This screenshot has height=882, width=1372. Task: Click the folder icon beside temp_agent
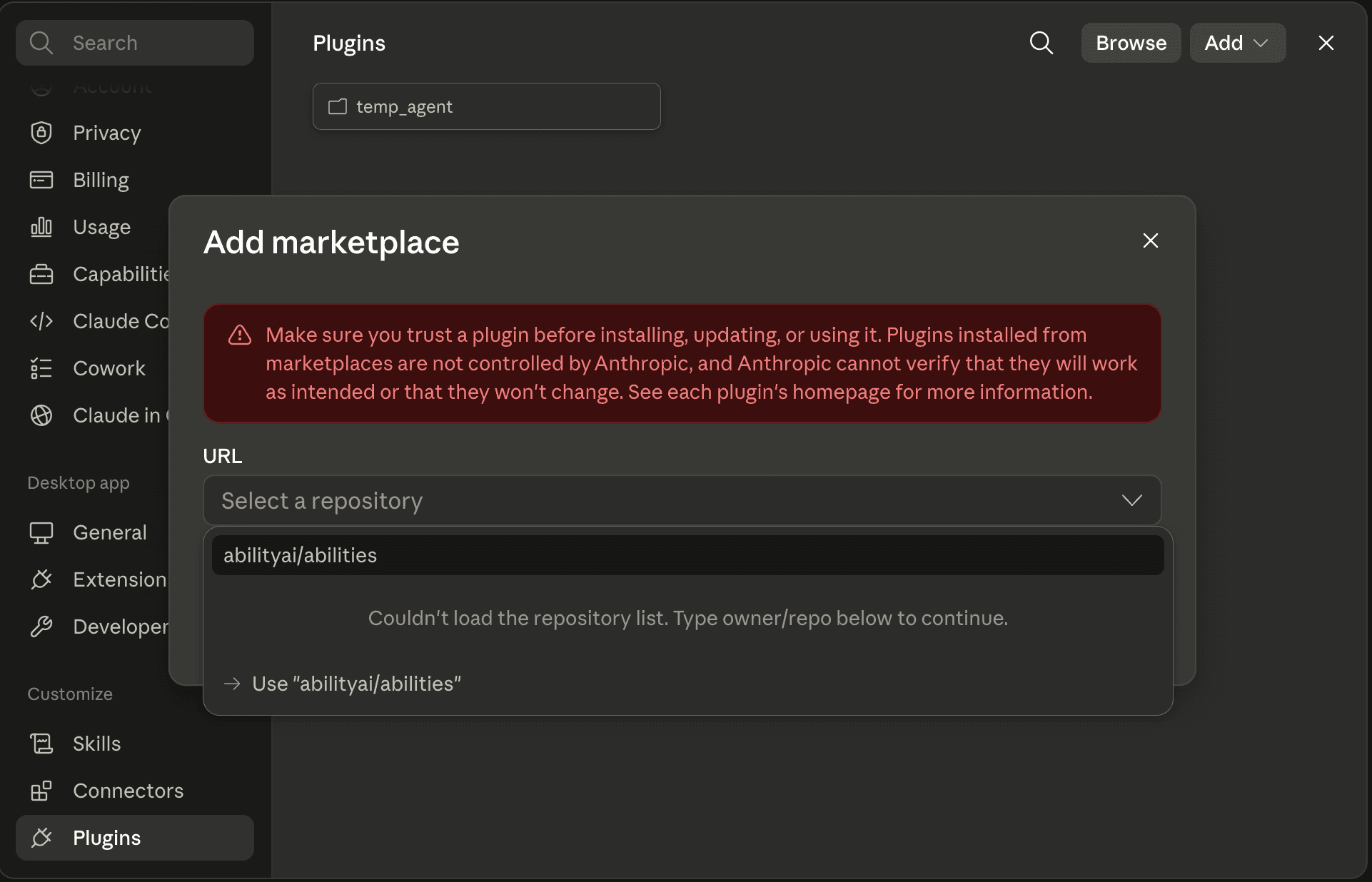pos(338,106)
